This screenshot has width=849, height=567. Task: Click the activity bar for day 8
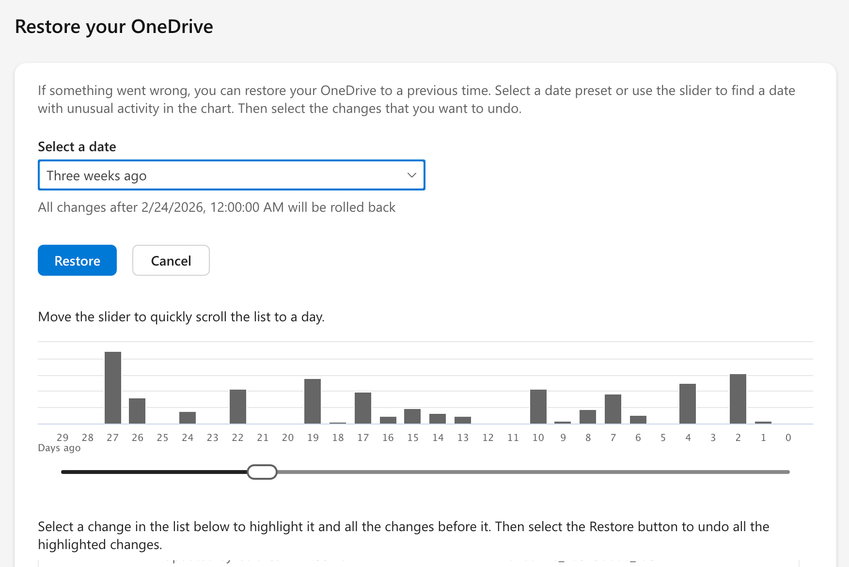tap(588, 417)
